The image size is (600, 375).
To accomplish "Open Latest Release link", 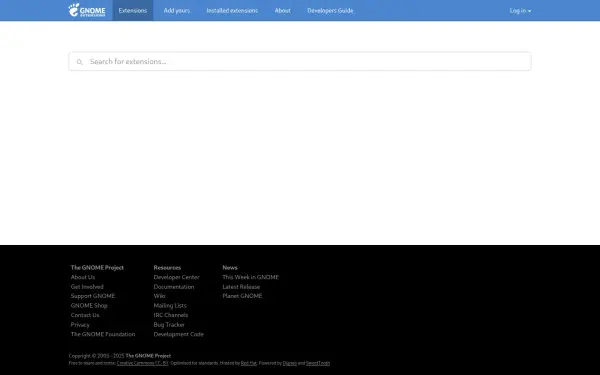I will pyautogui.click(x=241, y=287).
